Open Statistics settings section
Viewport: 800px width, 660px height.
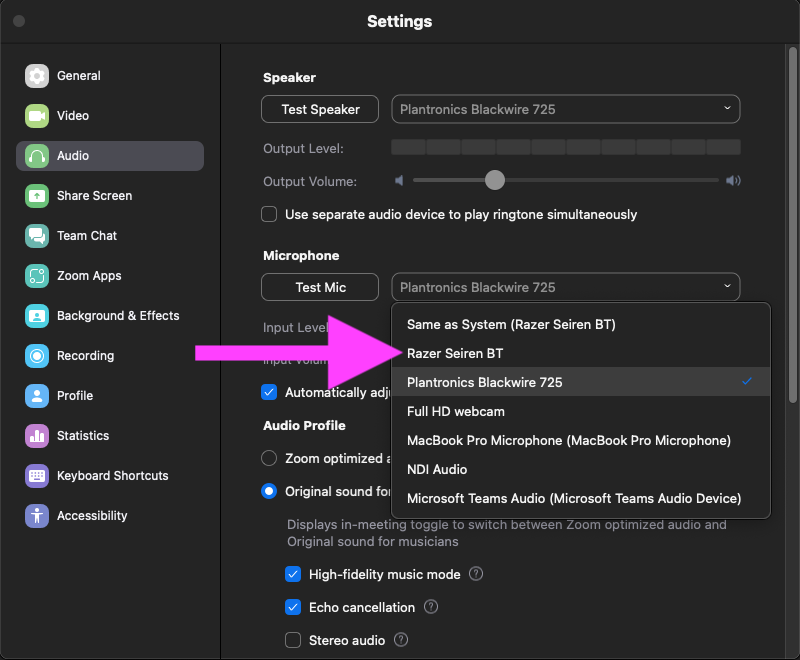(x=110, y=436)
